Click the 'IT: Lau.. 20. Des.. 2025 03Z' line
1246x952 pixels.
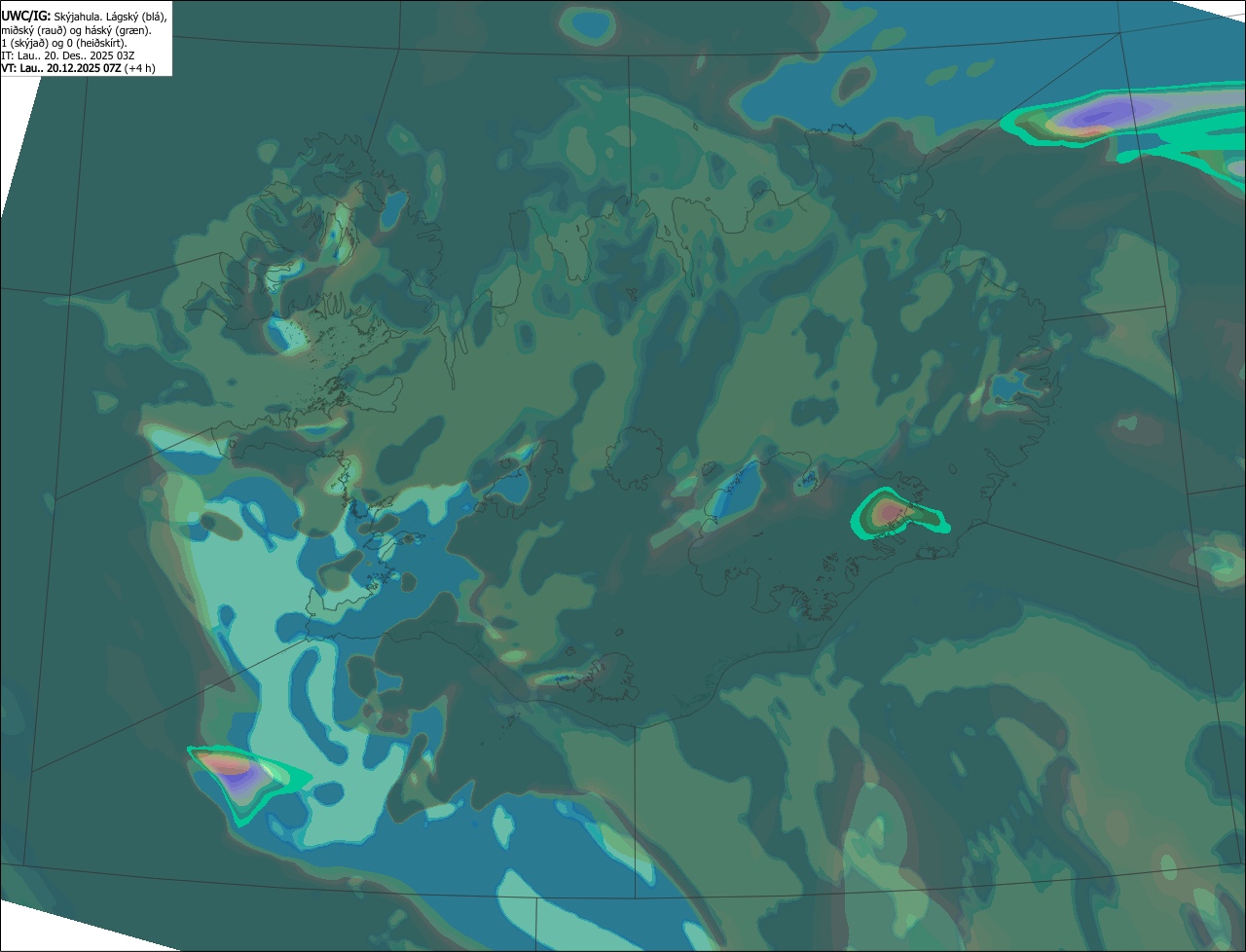point(68,55)
